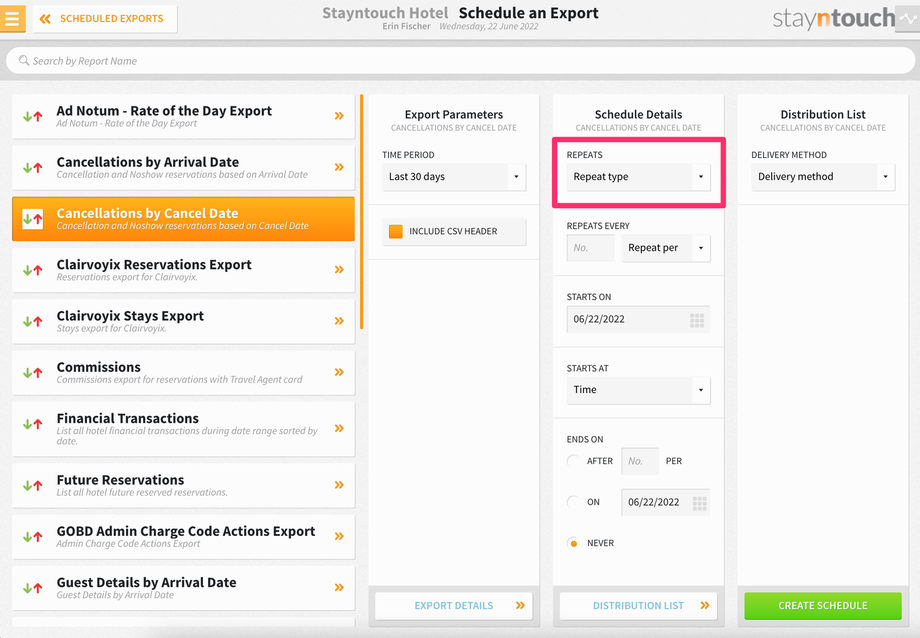Open the Commissions chevron
This screenshot has height=638, width=920.
pos(339,372)
